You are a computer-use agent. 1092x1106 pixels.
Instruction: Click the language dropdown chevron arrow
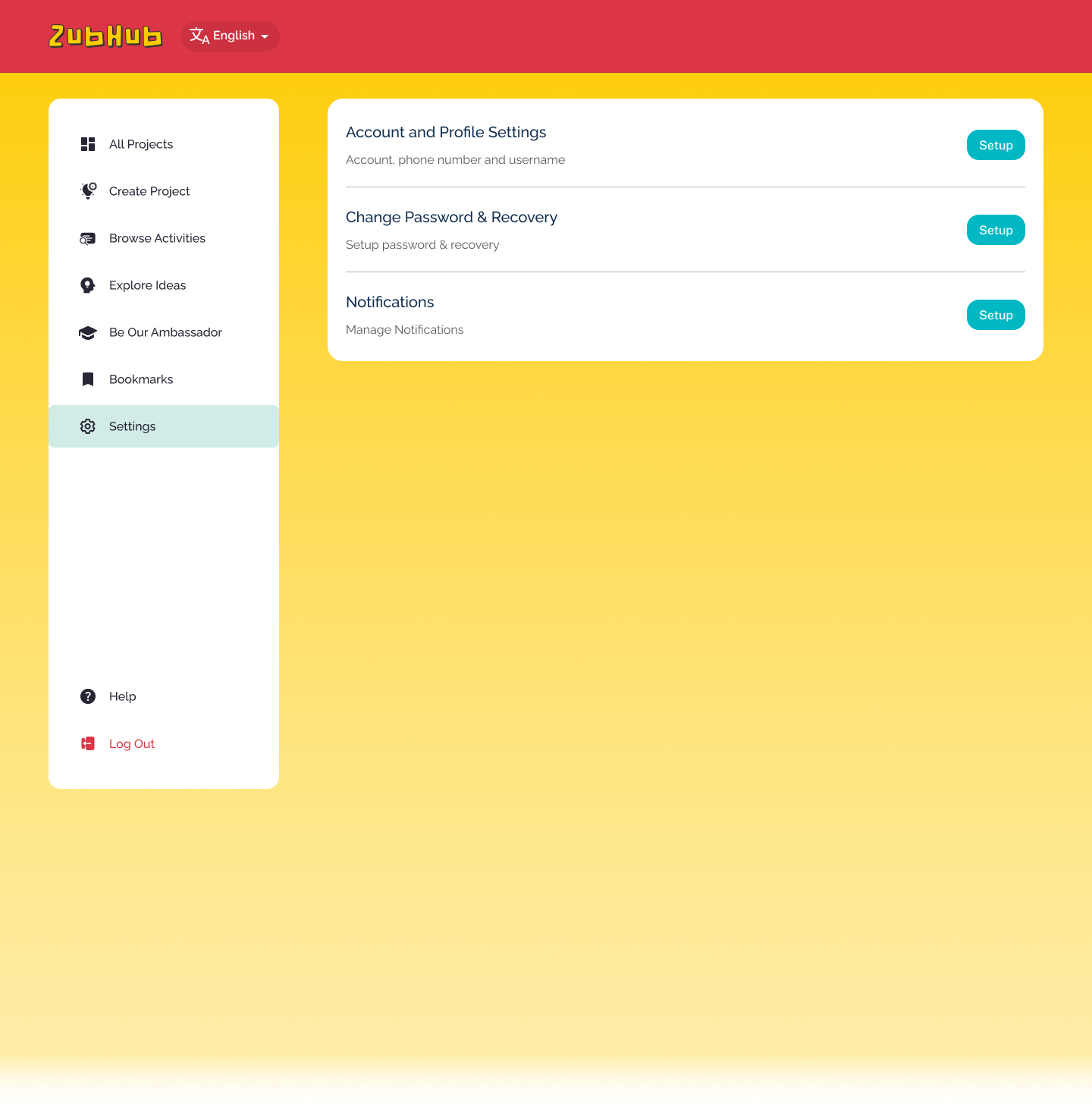click(265, 36)
